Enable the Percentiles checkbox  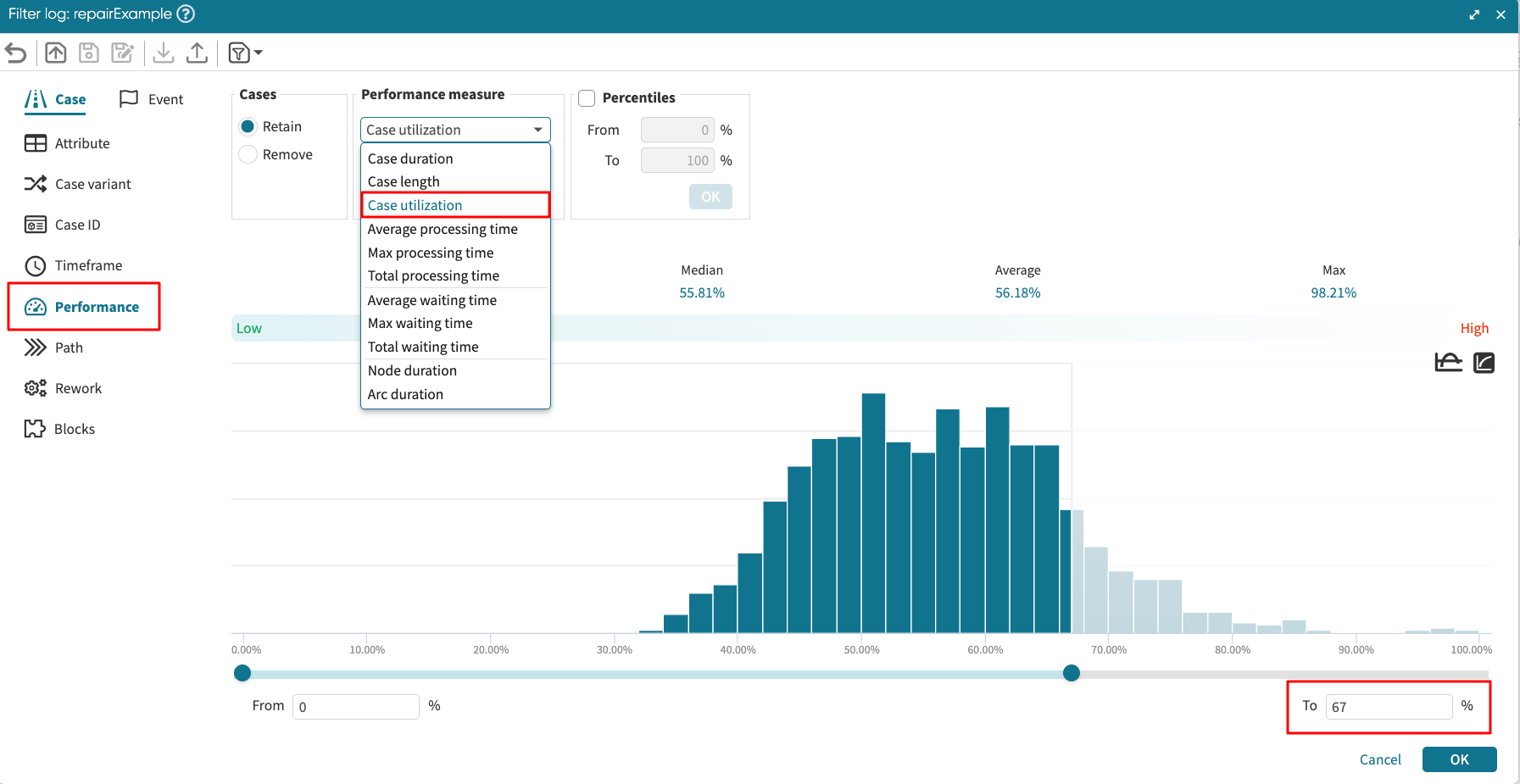587,98
